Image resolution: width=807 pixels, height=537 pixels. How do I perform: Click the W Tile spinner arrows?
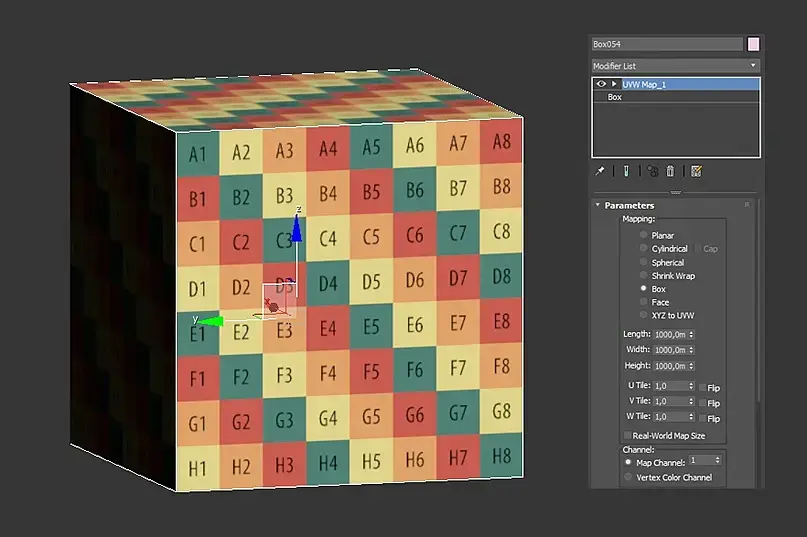click(x=691, y=417)
